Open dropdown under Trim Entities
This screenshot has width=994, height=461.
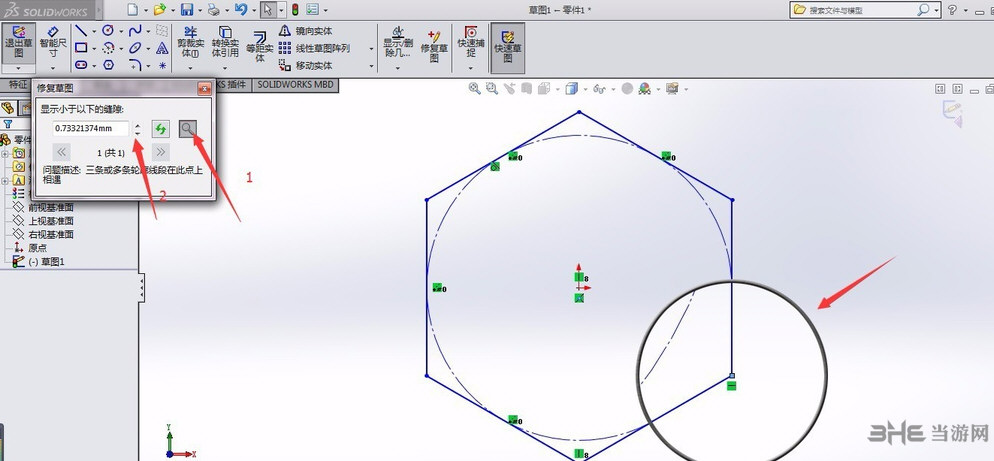pyautogui.click(x=189, y=67)
